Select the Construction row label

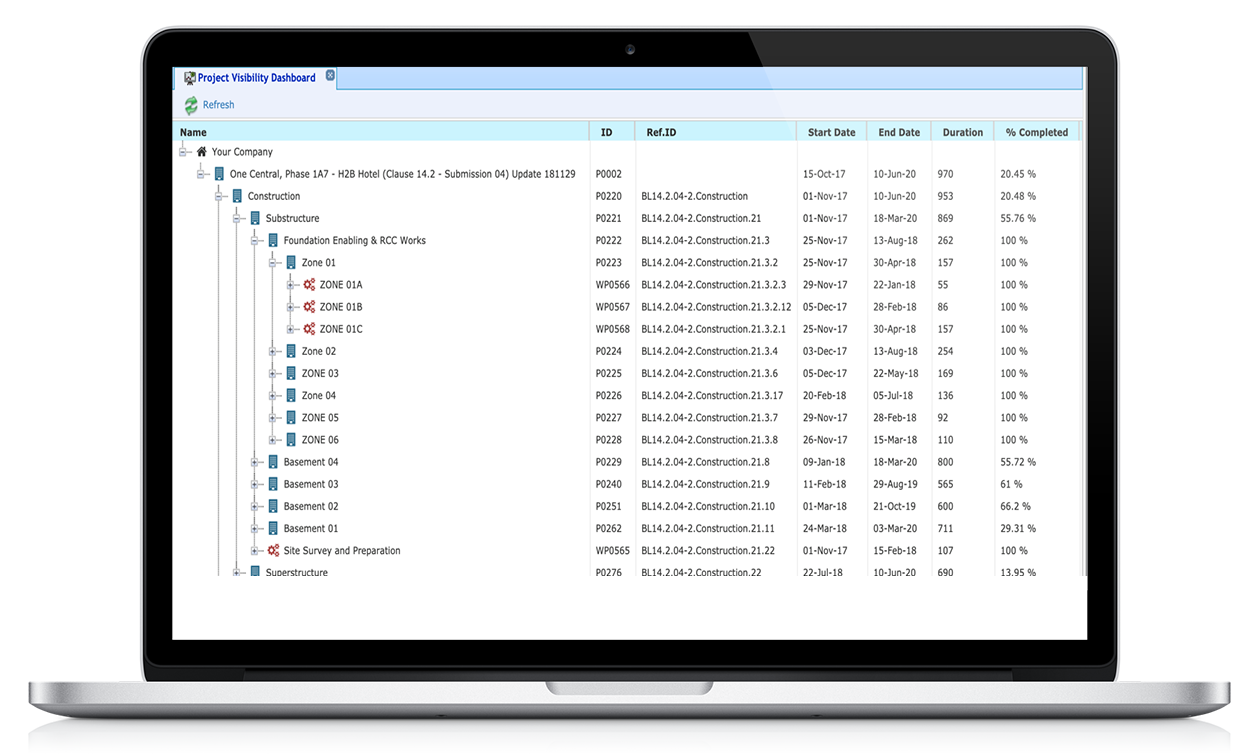click(274, 197)
